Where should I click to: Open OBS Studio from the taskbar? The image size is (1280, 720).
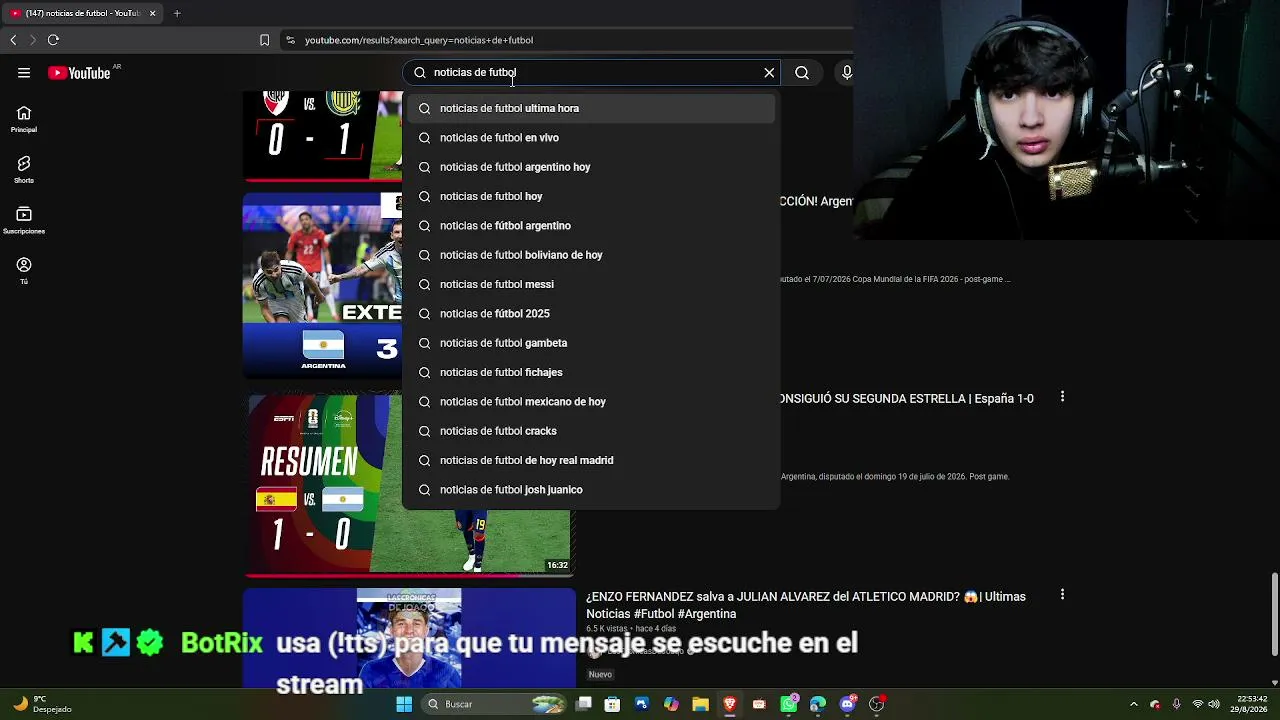tap(877, 704)
